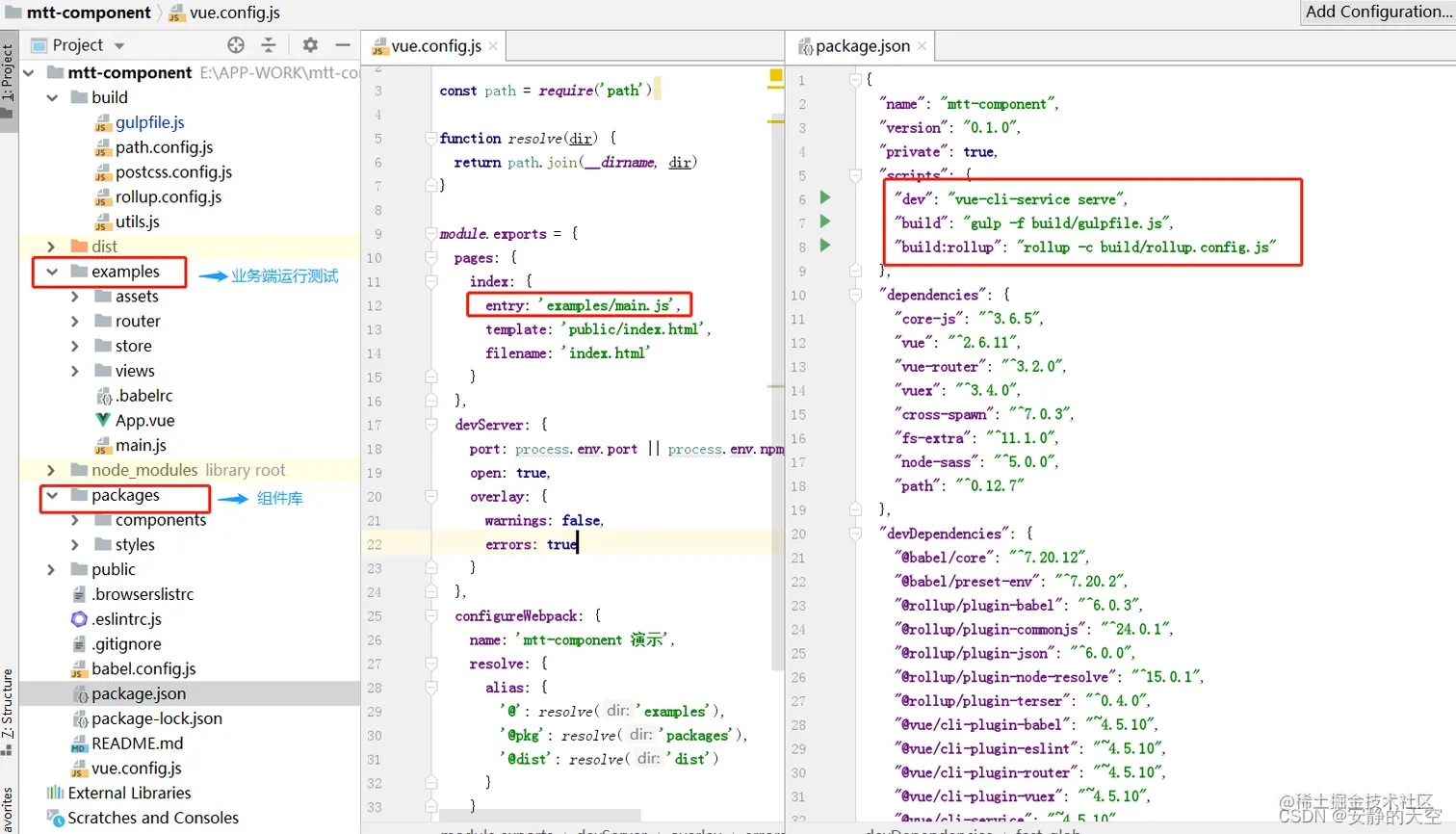Click the yellow warning indicator in vue.config.js

pyautogui.click(x=776, y=75)
